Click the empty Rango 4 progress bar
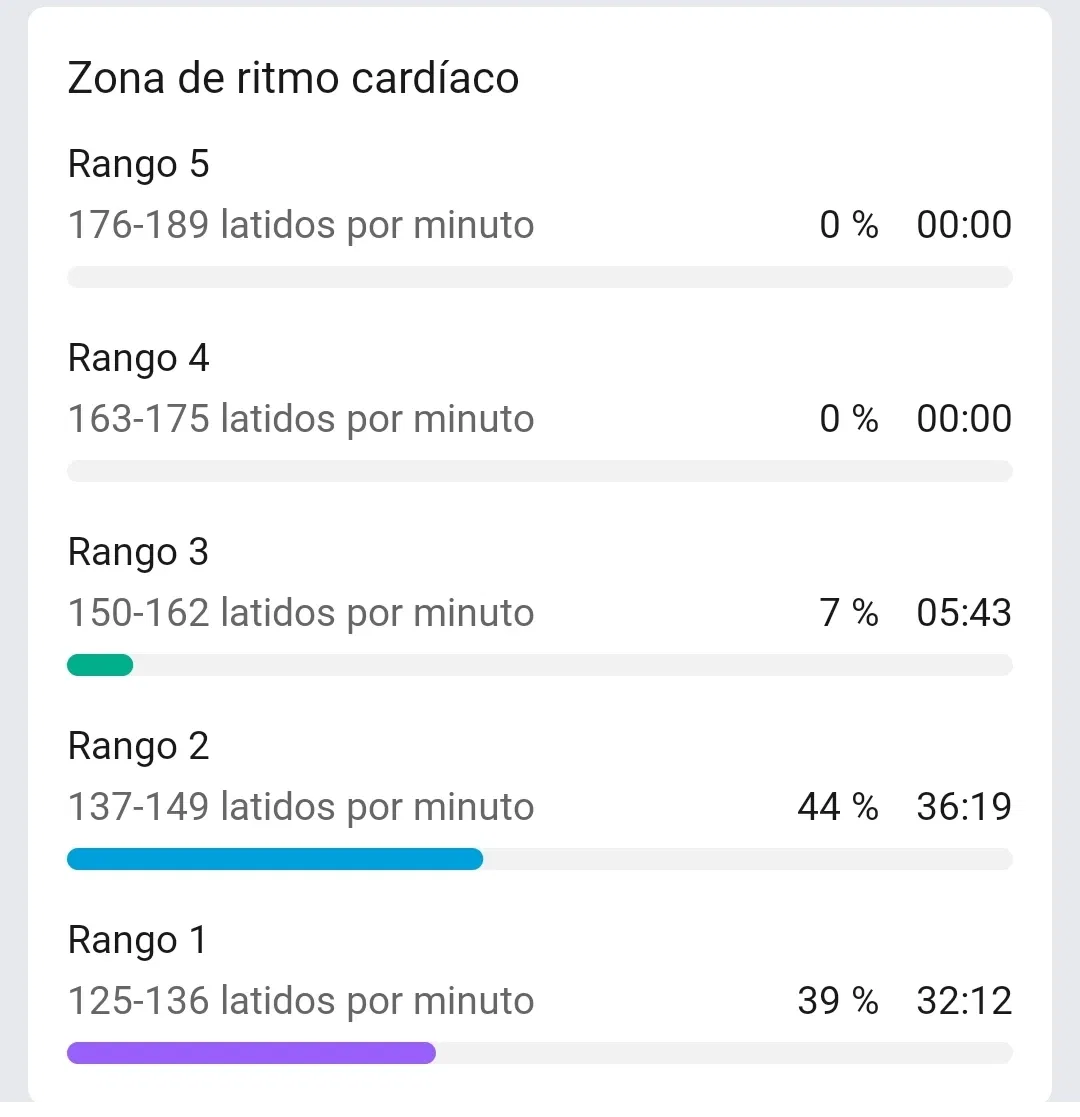Image resolution: width=1080 pixels, height=1117 pixels. (x=540, y=471)
